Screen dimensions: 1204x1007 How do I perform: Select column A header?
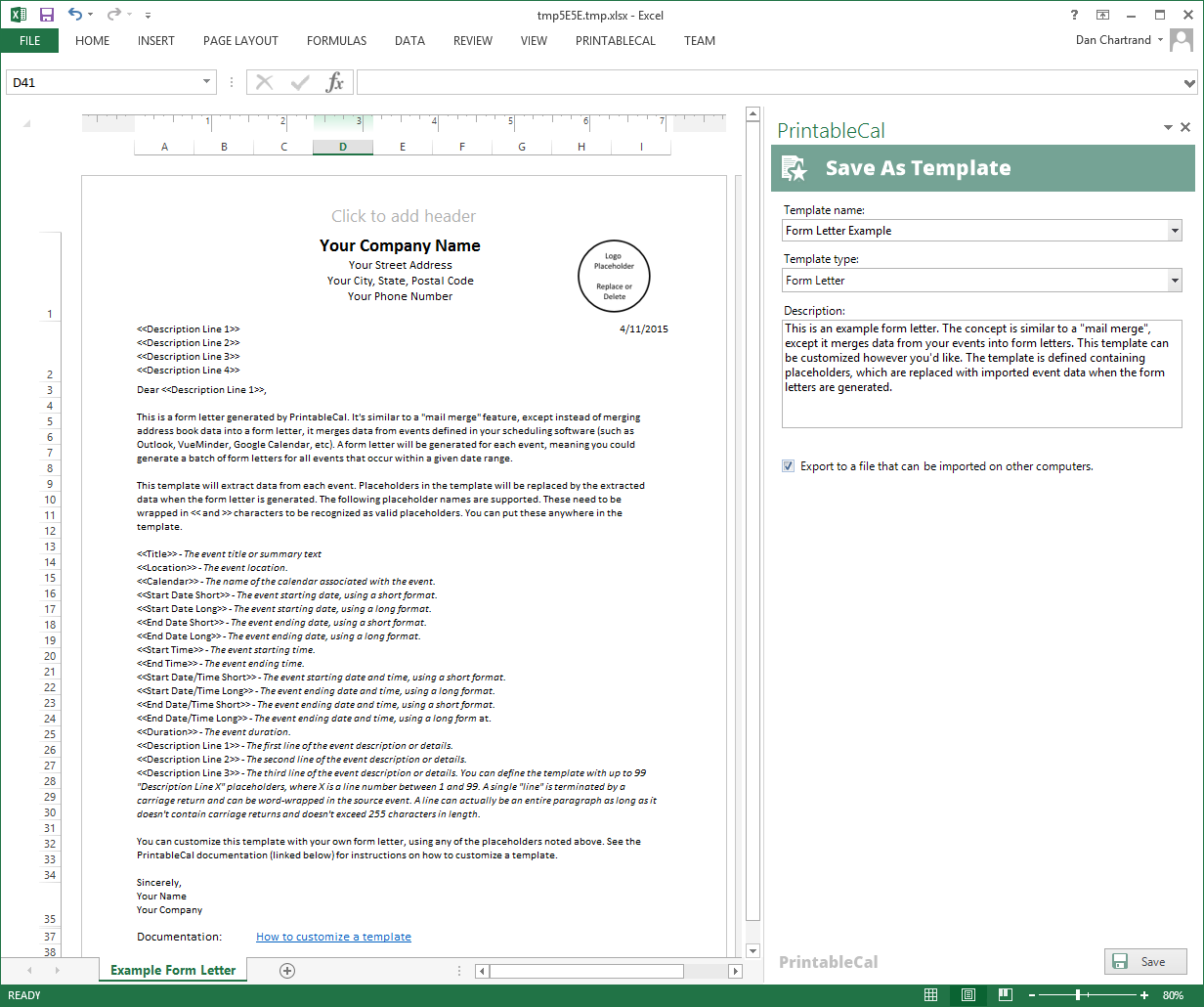(x=164, y=147)
